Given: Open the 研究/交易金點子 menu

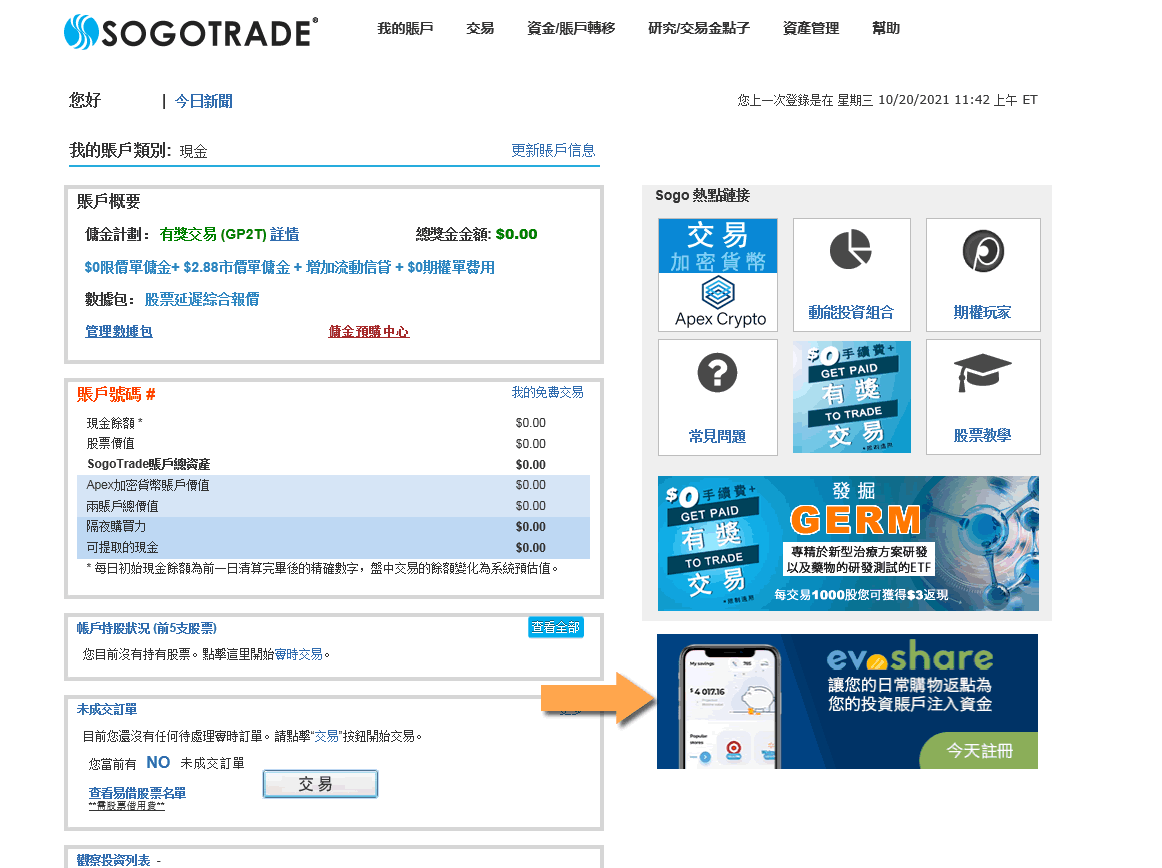Looking at the screenshot, I should point(699,28).
